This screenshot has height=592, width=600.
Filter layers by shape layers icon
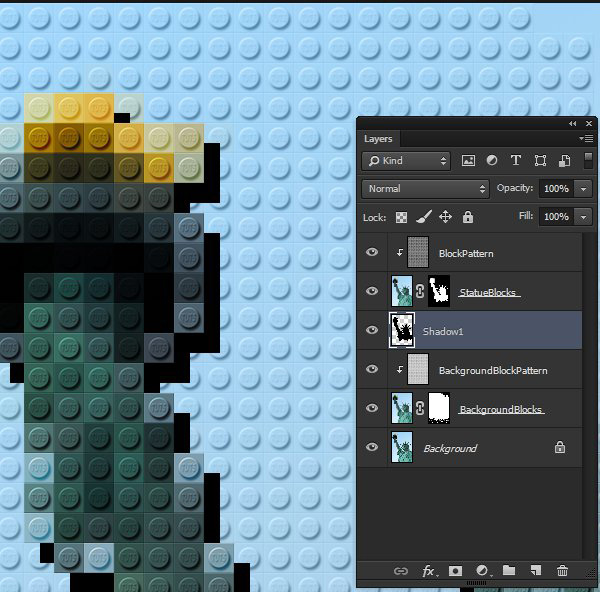[540, 160]
